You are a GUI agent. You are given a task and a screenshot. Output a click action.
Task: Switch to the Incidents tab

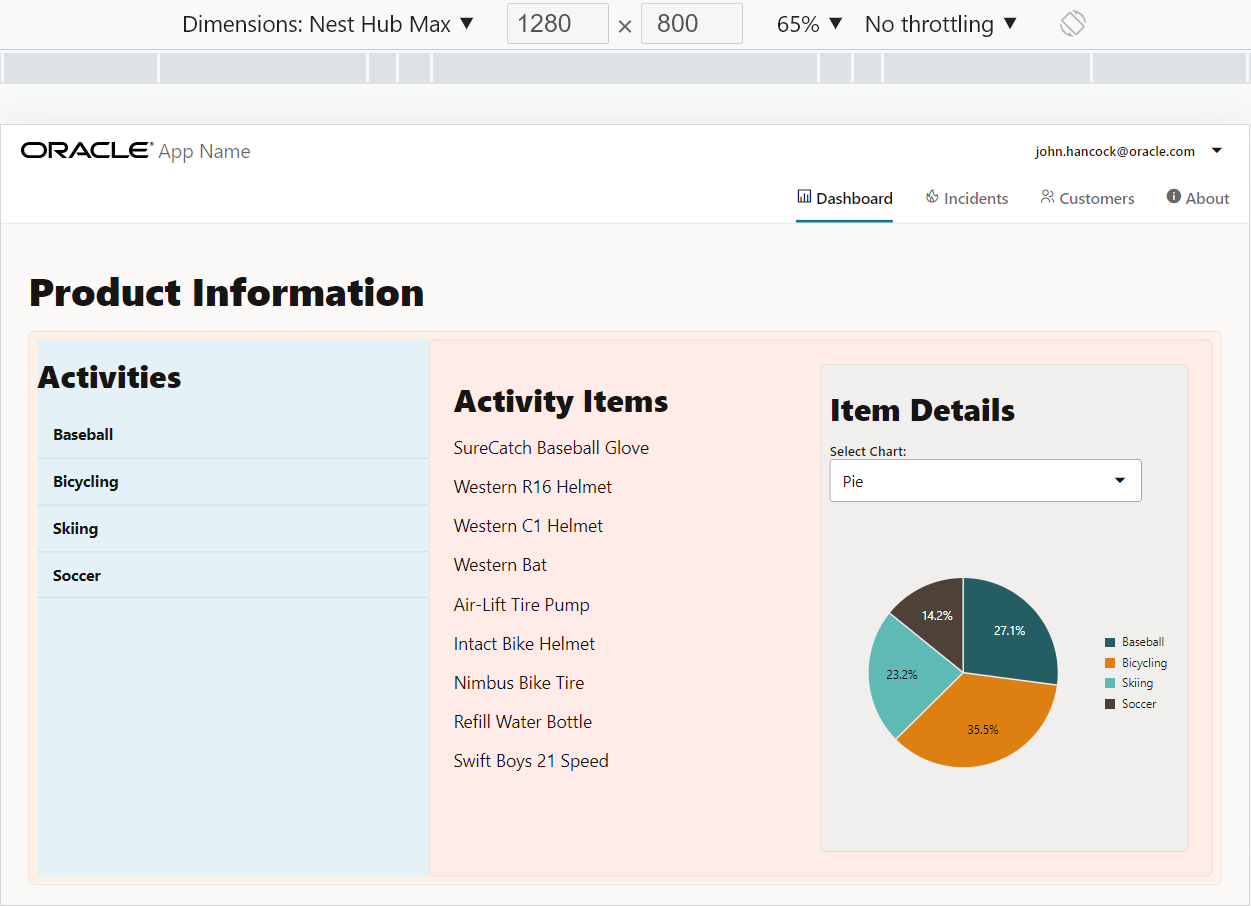pyautogui.click(x=967, y=198)
